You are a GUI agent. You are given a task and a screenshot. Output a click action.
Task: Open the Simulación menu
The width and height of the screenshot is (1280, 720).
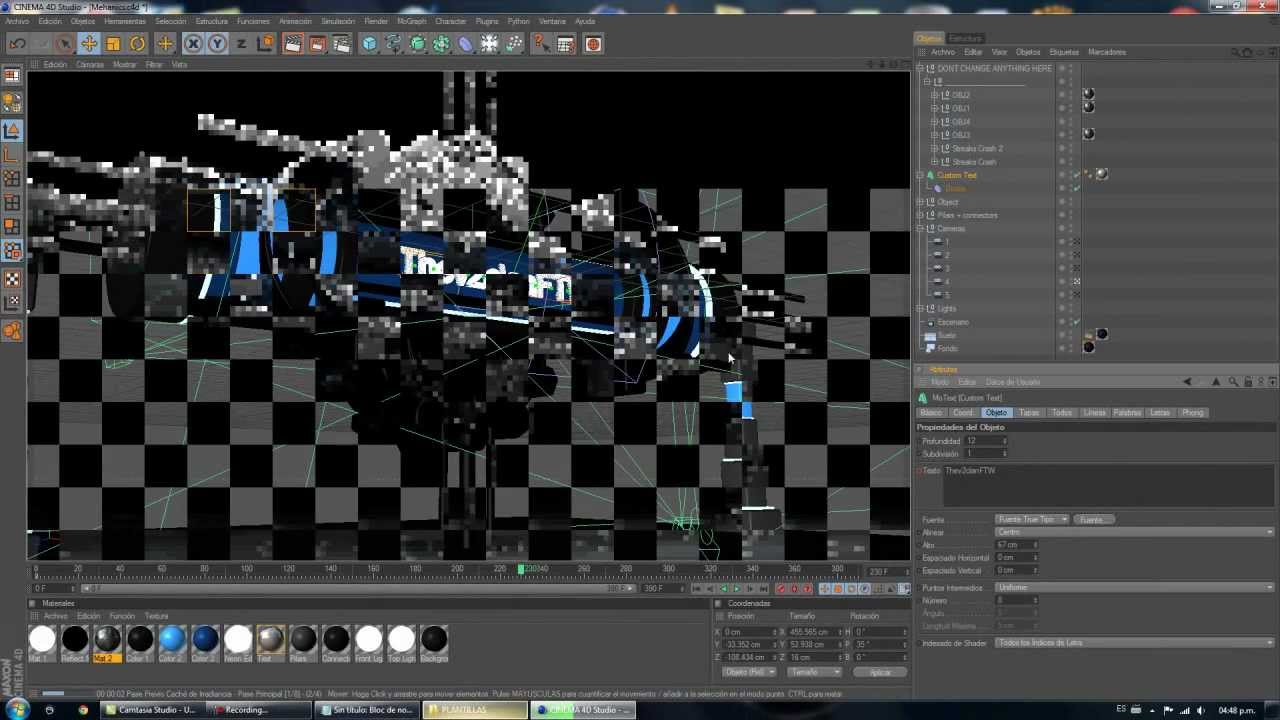338,21
